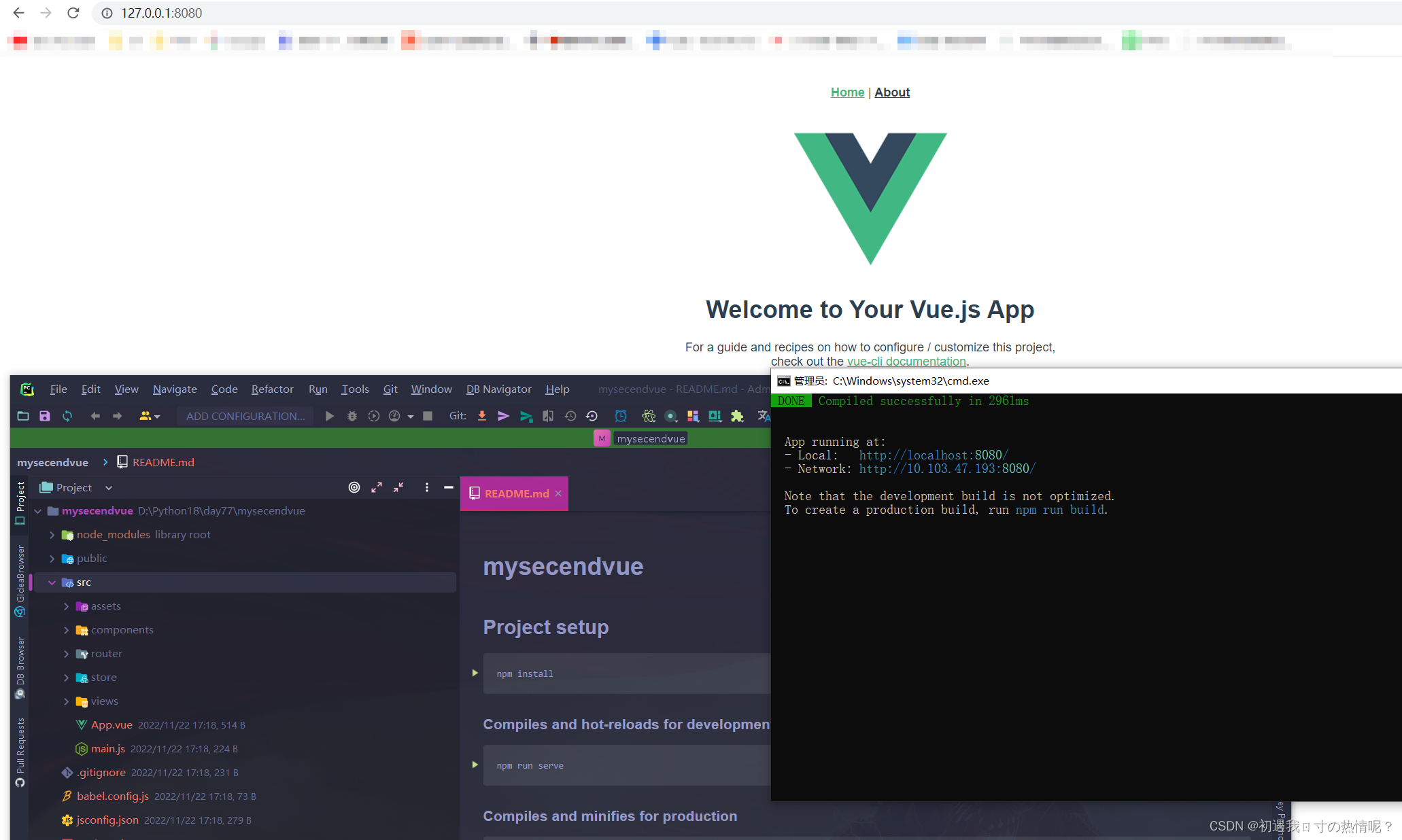This screenshot has width=1402, height=840.
Task: Open the File menu
Action: [58, 389]
